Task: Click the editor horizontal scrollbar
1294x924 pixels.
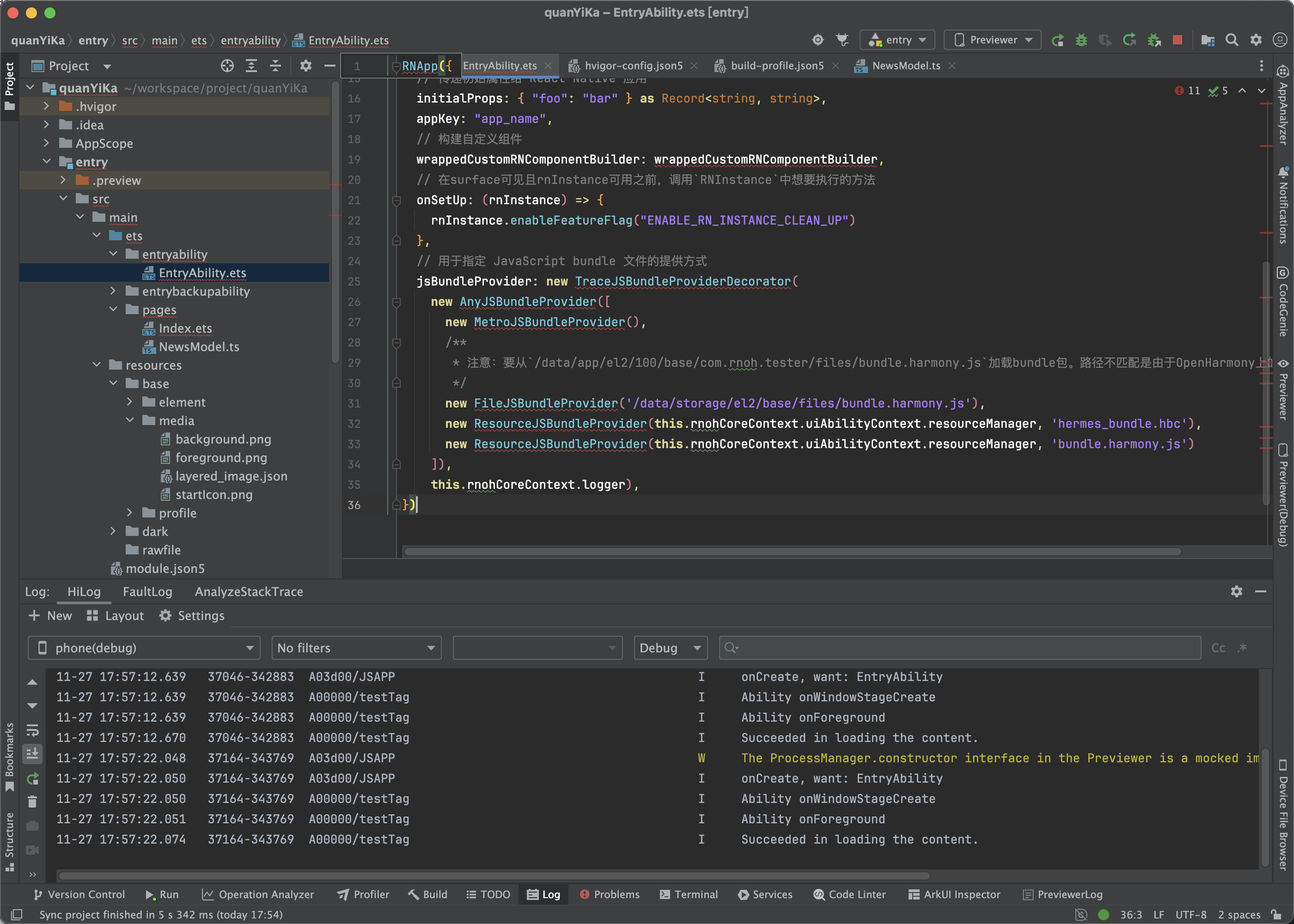Action: click(x=792, y=551)
